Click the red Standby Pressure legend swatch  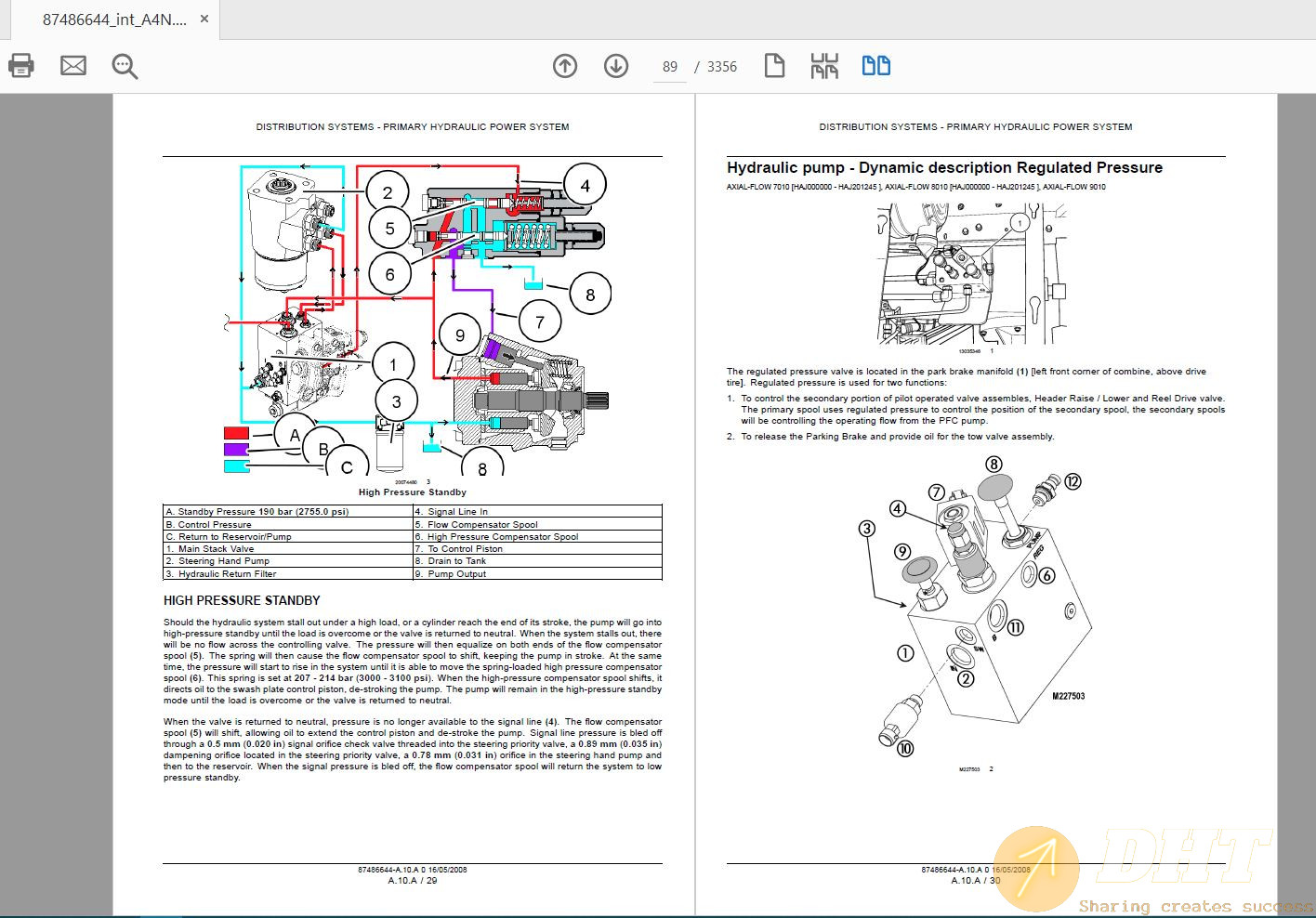[237, 433]
